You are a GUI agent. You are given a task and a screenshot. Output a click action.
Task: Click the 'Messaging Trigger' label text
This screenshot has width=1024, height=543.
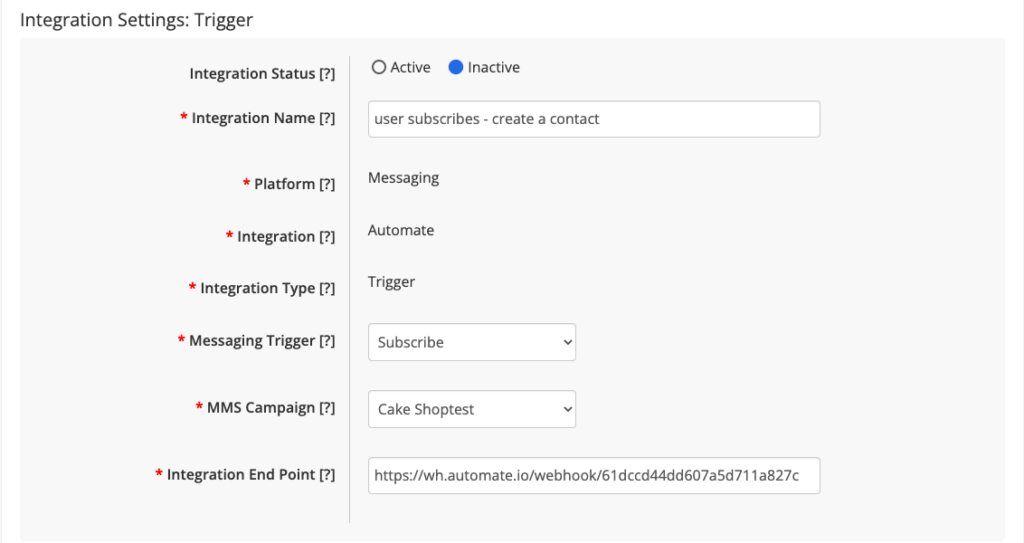pos(252,340)
